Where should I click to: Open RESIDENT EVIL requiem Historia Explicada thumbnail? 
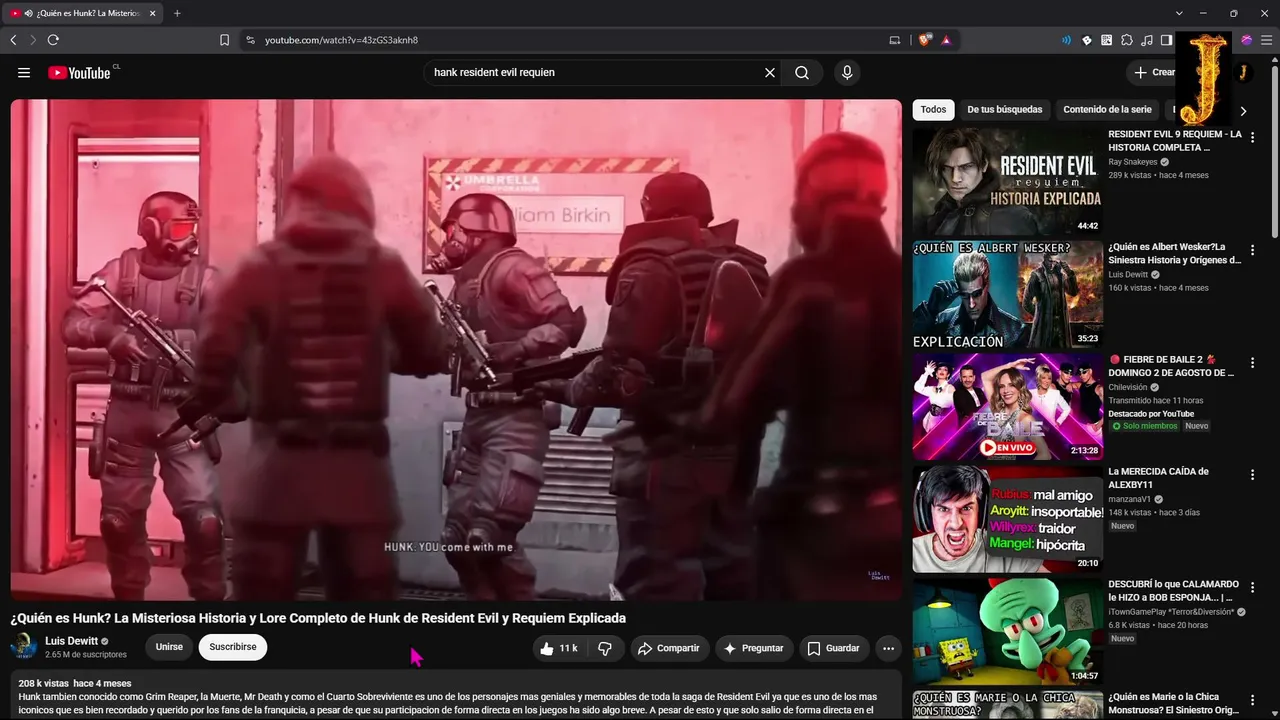pyautogui.click(x=1008, y=182)
